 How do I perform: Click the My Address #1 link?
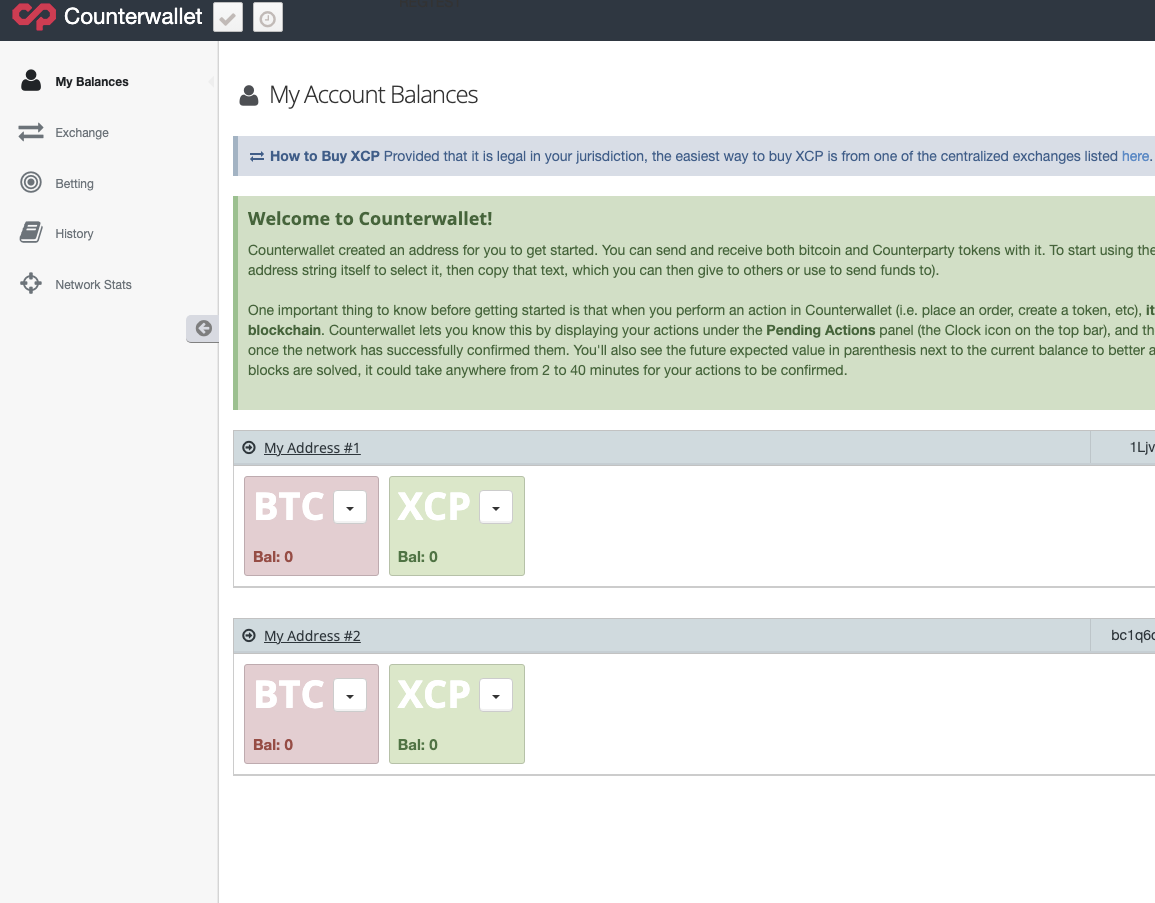click(x=312, y=448)
